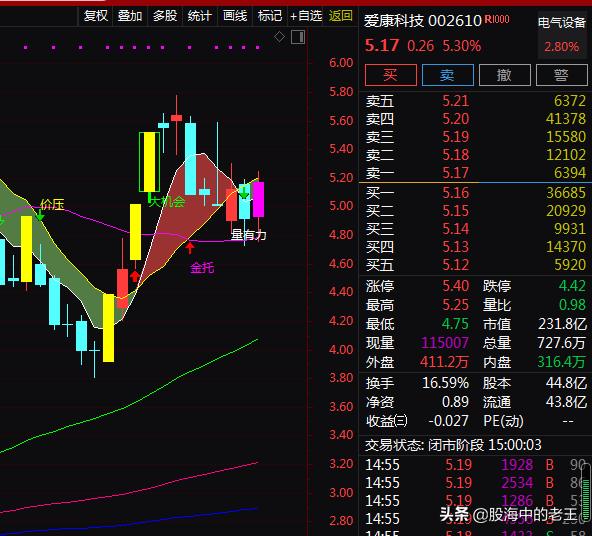Image resolution: width=592 pixels, height=536 pixels.
Task: Click the 4.00 price axis label
Action: 341,350
